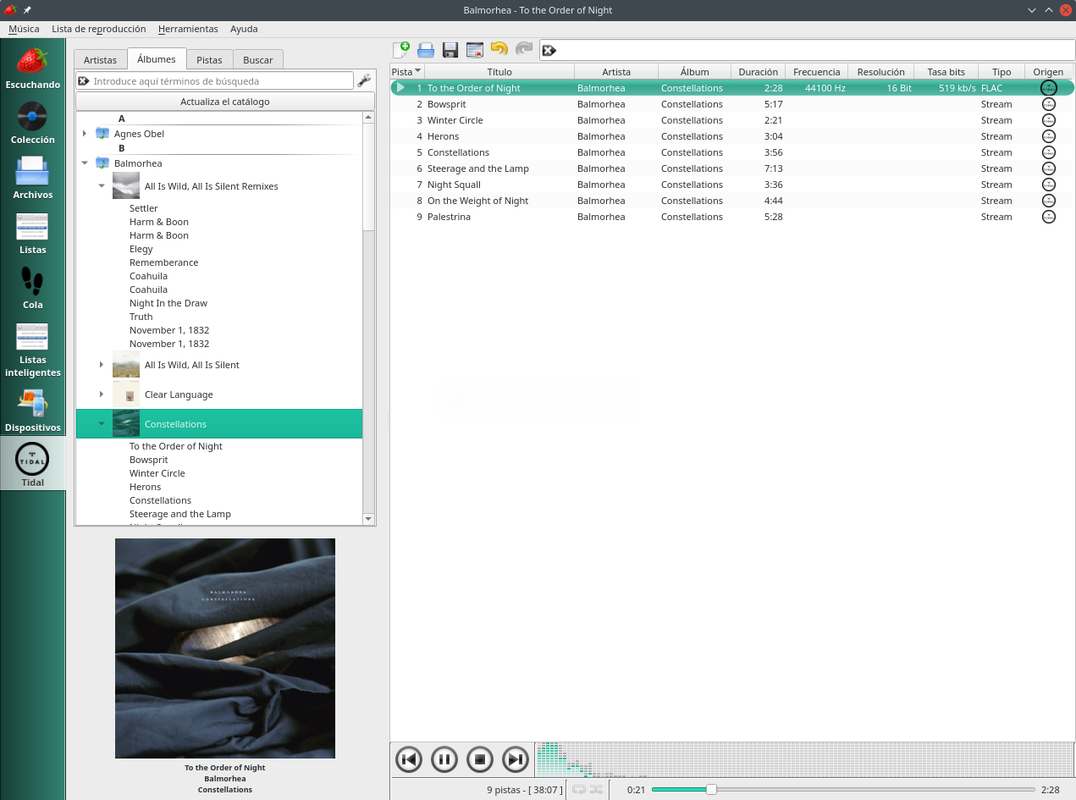Image resolution: width=1076 pixels, height=800 pixels.
Task: Collapse All Is Wild, All Is Silent Remixes
Action: click(x=102, y=186)
